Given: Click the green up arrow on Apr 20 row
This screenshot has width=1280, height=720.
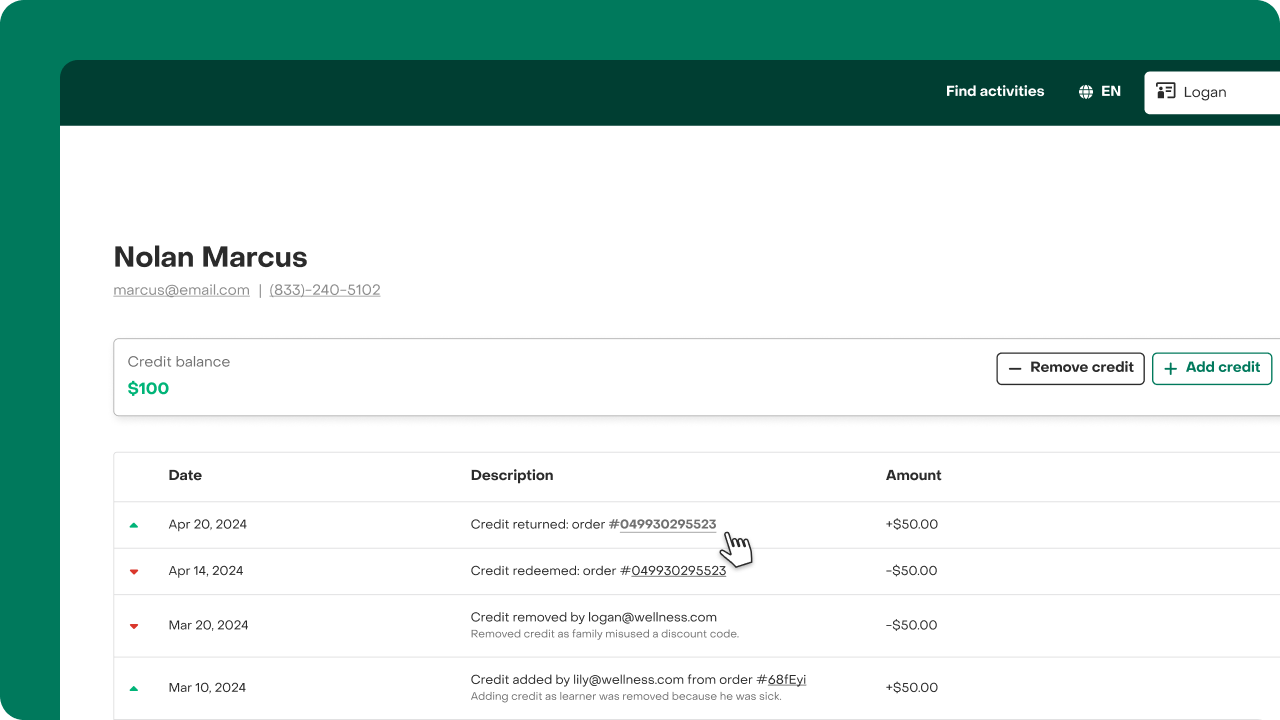Looking at the screenshot, I should (134, 525).
